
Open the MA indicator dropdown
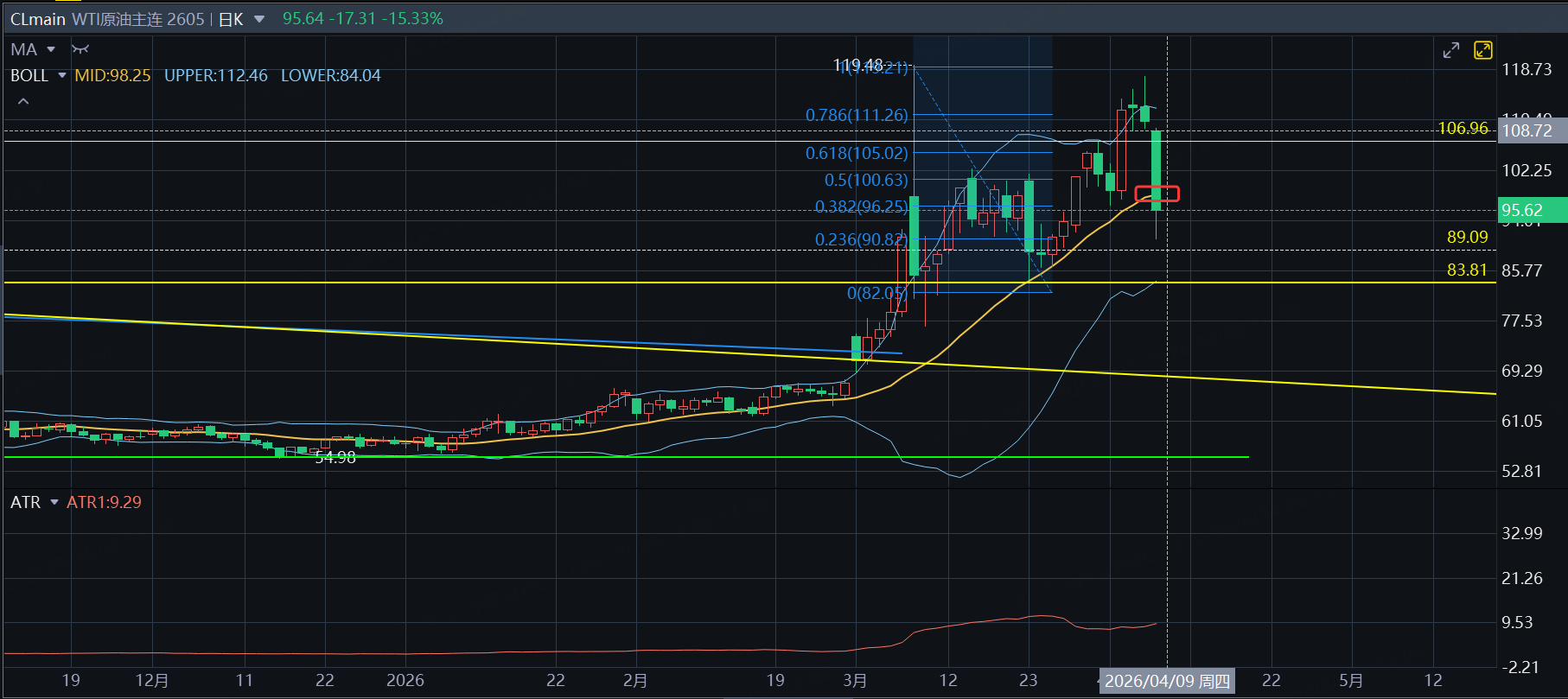[x=51, y=49]
